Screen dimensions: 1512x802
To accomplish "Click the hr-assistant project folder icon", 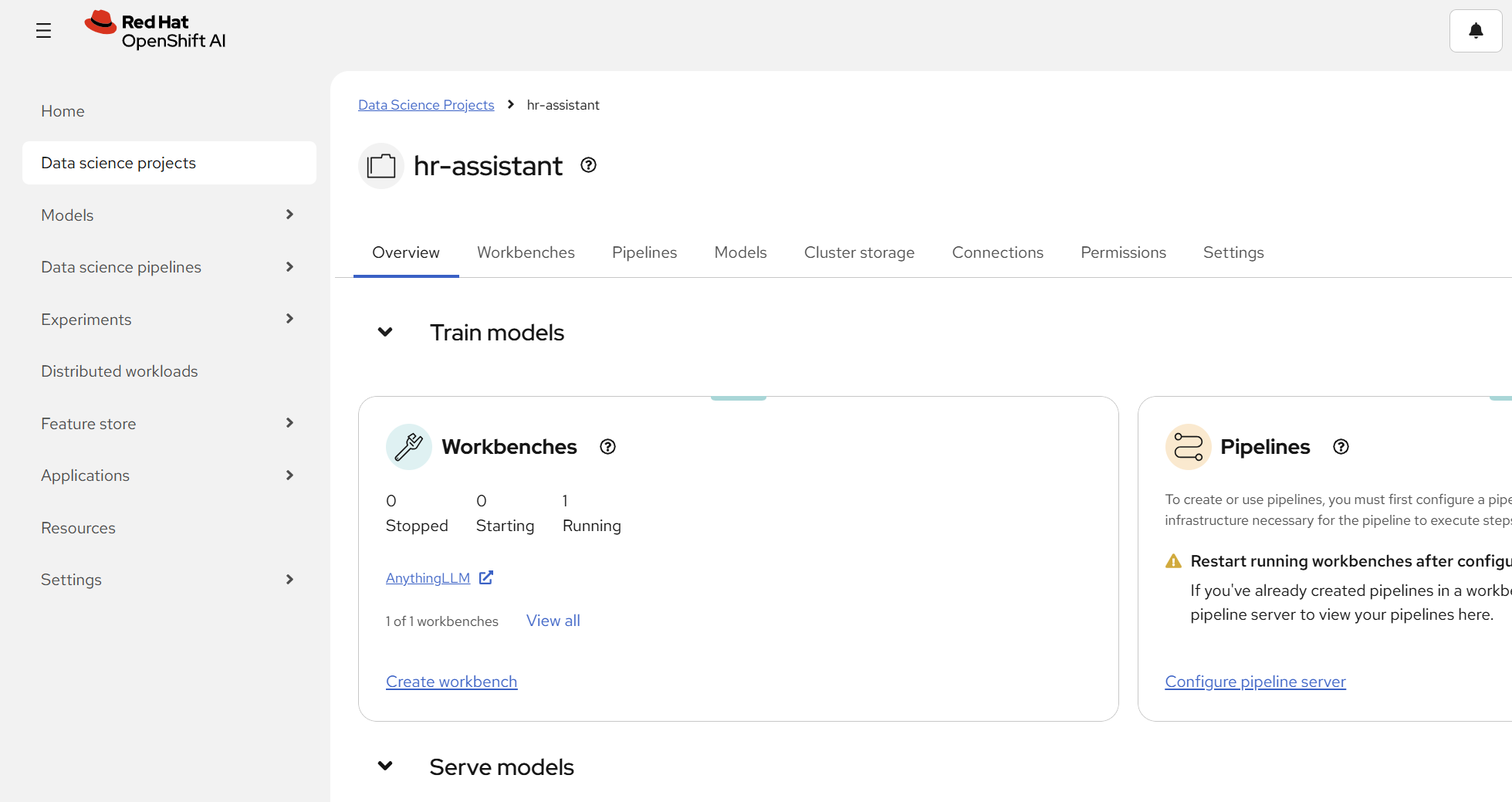I will point(381,165).
